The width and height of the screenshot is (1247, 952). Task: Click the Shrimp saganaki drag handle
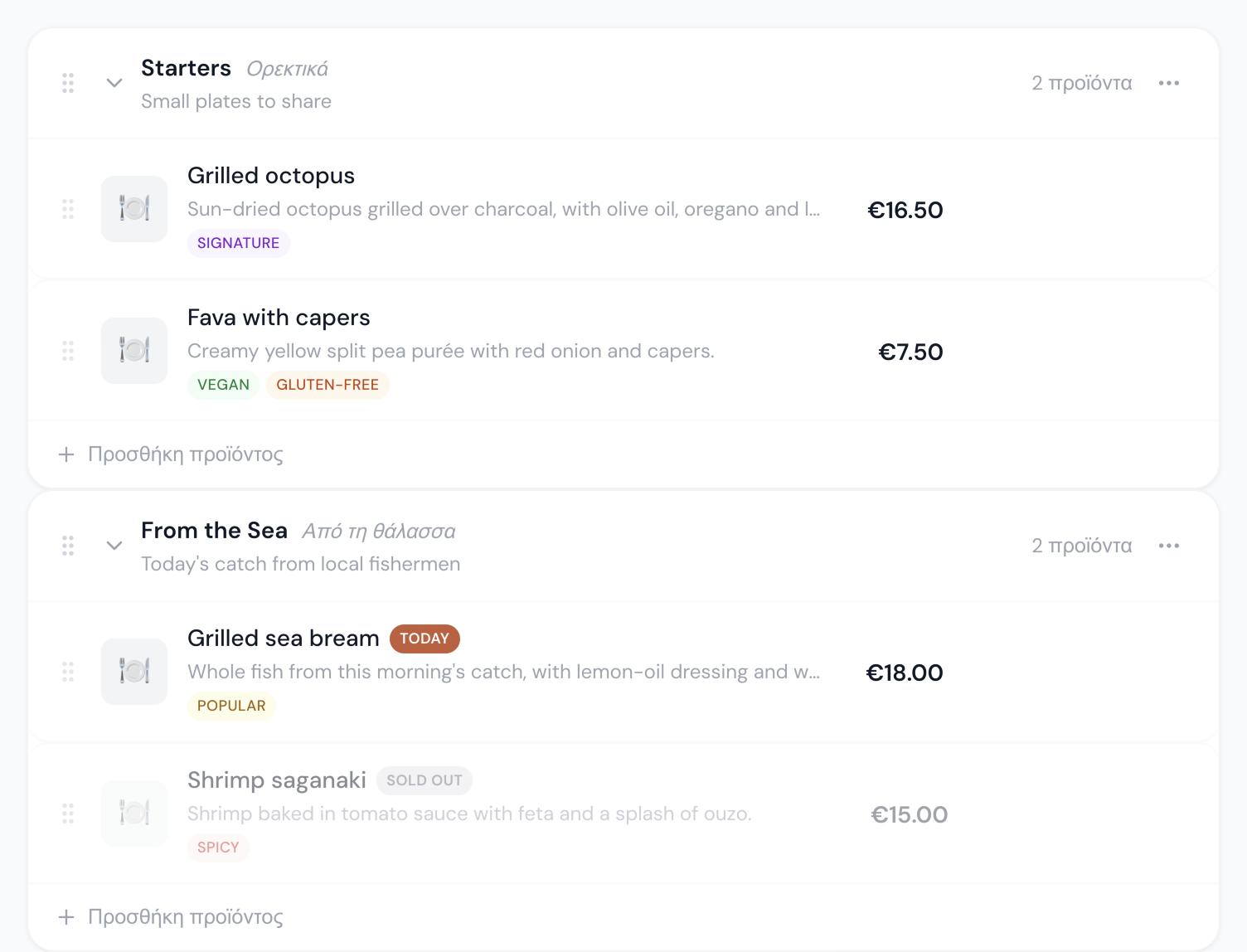(68, 814)
